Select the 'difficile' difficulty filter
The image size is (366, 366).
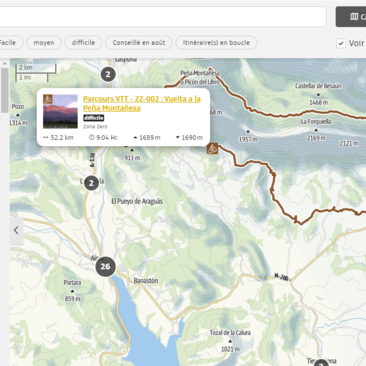[x=83, y=43]
